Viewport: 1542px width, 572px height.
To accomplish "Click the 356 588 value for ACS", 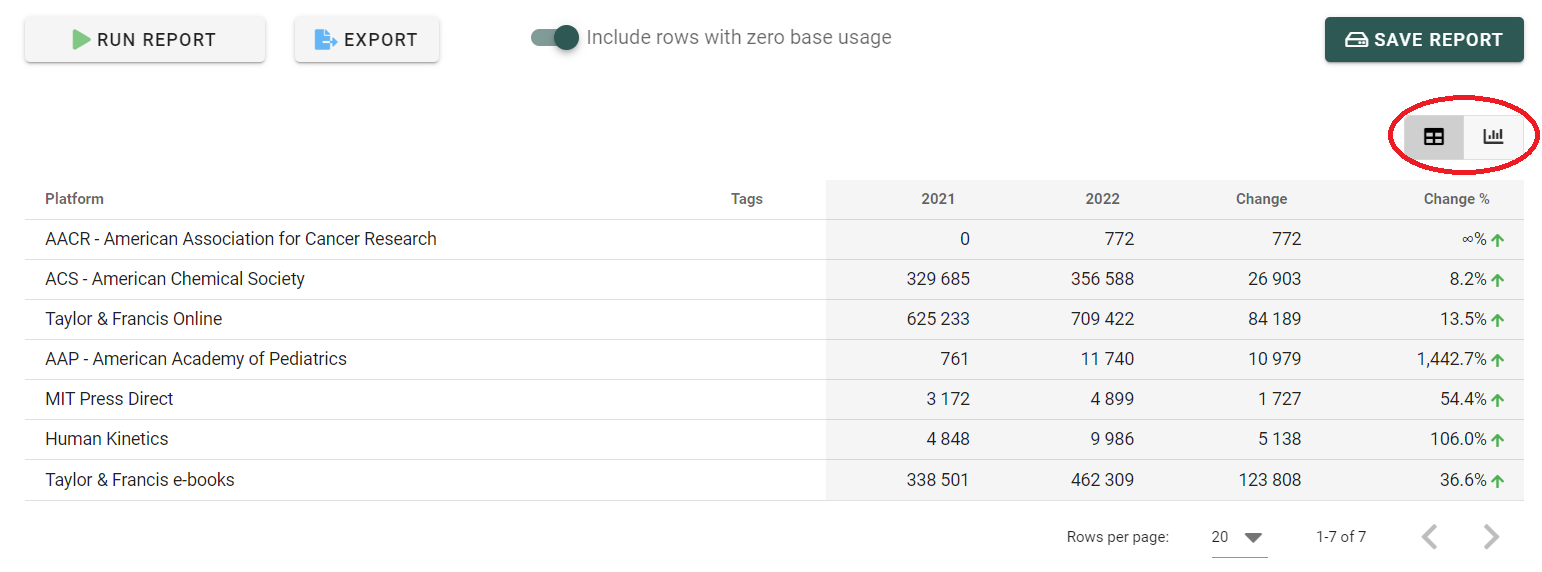I will point(1102,279).
